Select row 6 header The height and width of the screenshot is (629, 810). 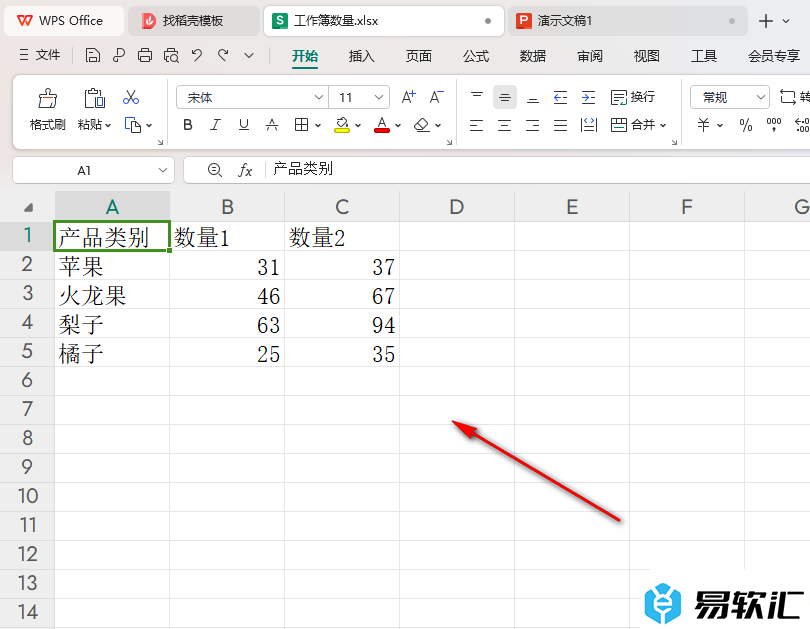pos(27,381)
